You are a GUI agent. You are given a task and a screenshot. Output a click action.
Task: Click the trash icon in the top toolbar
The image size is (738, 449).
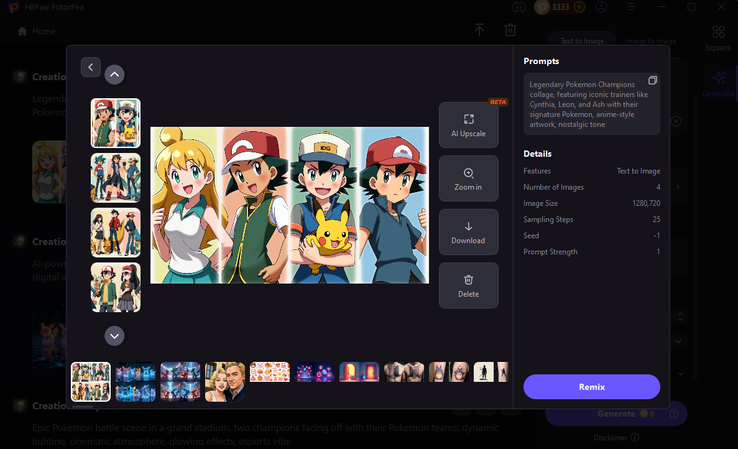pos(510,30)
